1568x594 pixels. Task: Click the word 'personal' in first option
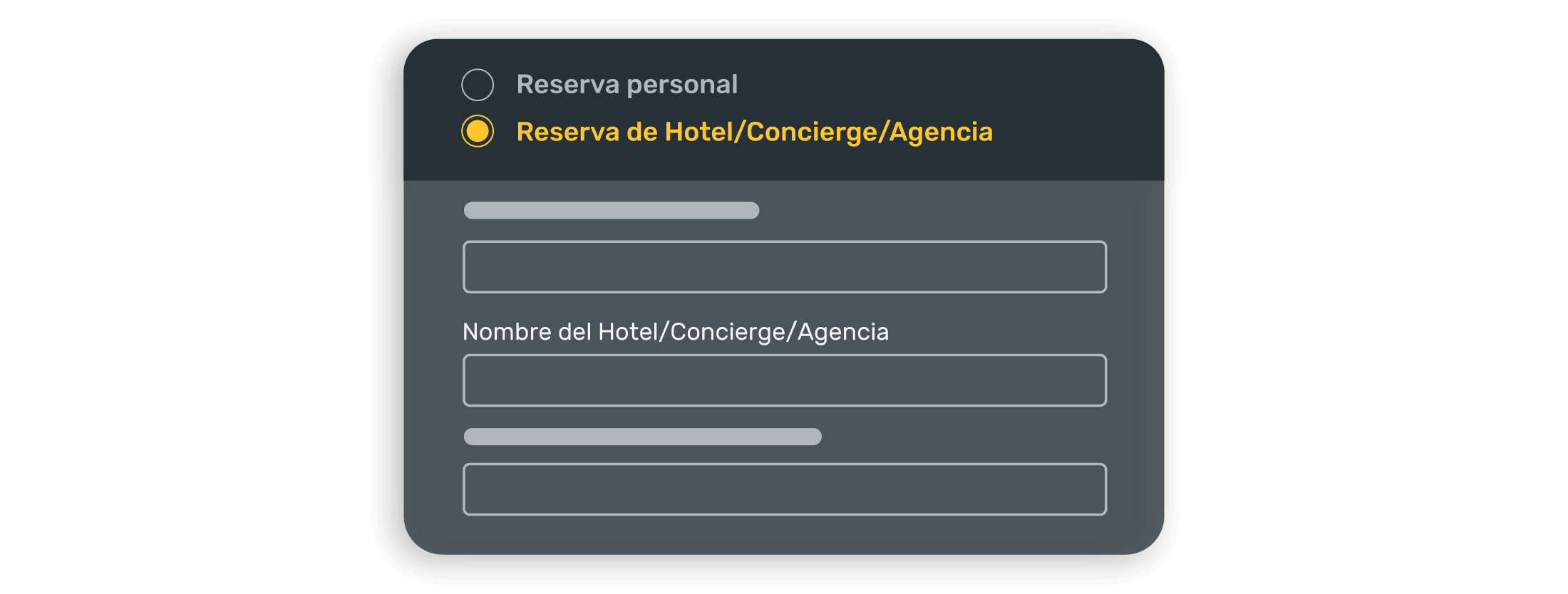pos(682,85)
